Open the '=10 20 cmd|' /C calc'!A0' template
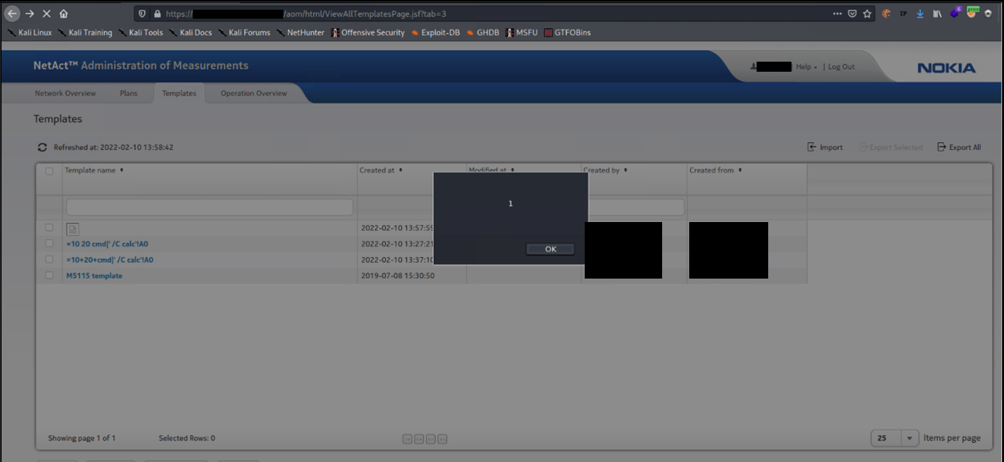 click(x=108, y=244)
